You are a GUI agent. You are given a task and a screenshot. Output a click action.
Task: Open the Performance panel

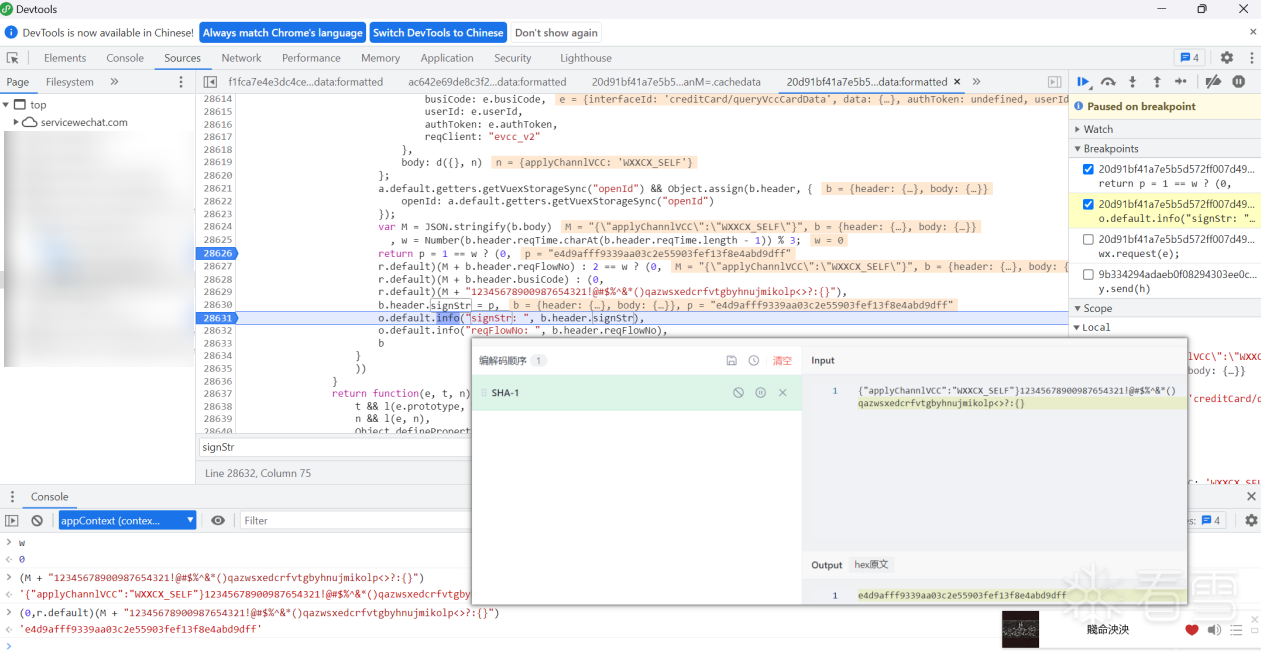tap(311, 58)
